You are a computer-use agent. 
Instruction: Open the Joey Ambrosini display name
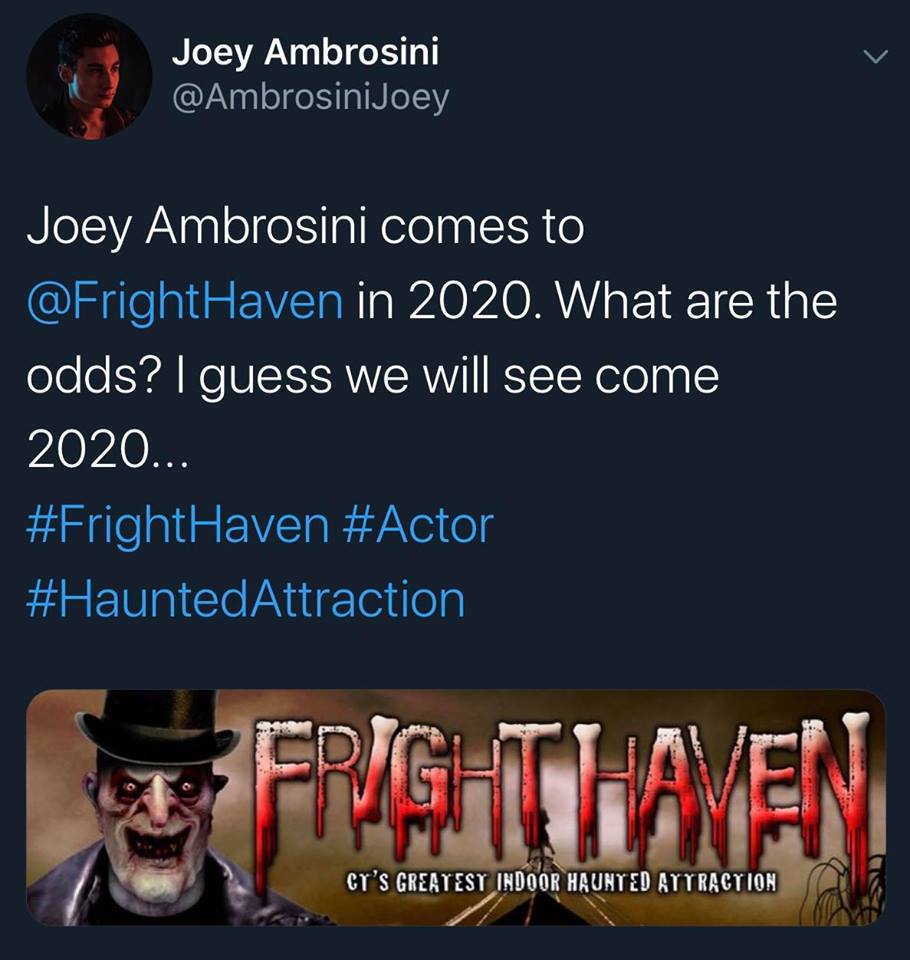[x=305, y=52]
